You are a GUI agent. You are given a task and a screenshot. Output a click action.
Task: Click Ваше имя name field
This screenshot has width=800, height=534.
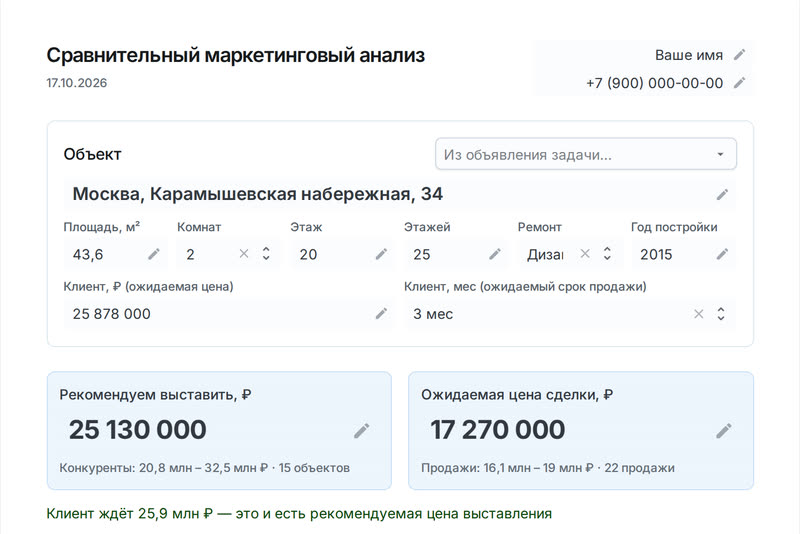click(x=689, y=55)
